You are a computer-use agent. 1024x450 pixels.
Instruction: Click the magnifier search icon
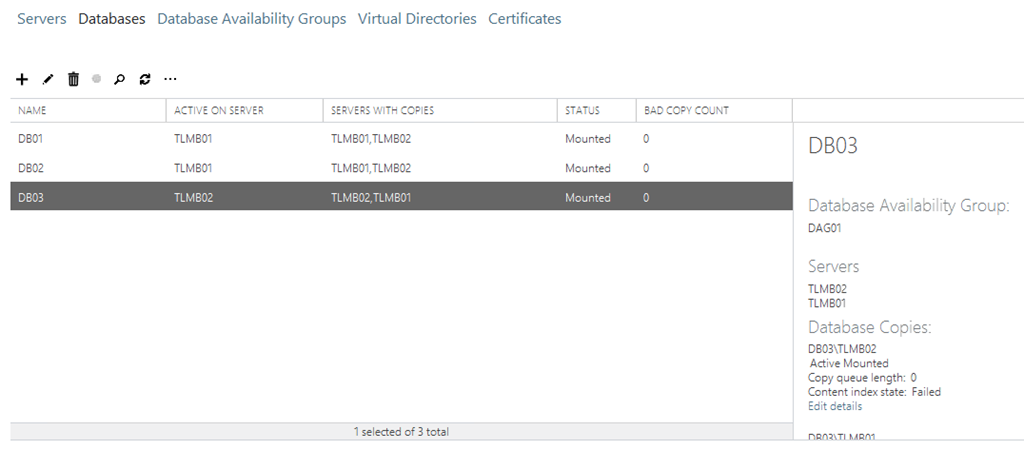coord(119,80)
